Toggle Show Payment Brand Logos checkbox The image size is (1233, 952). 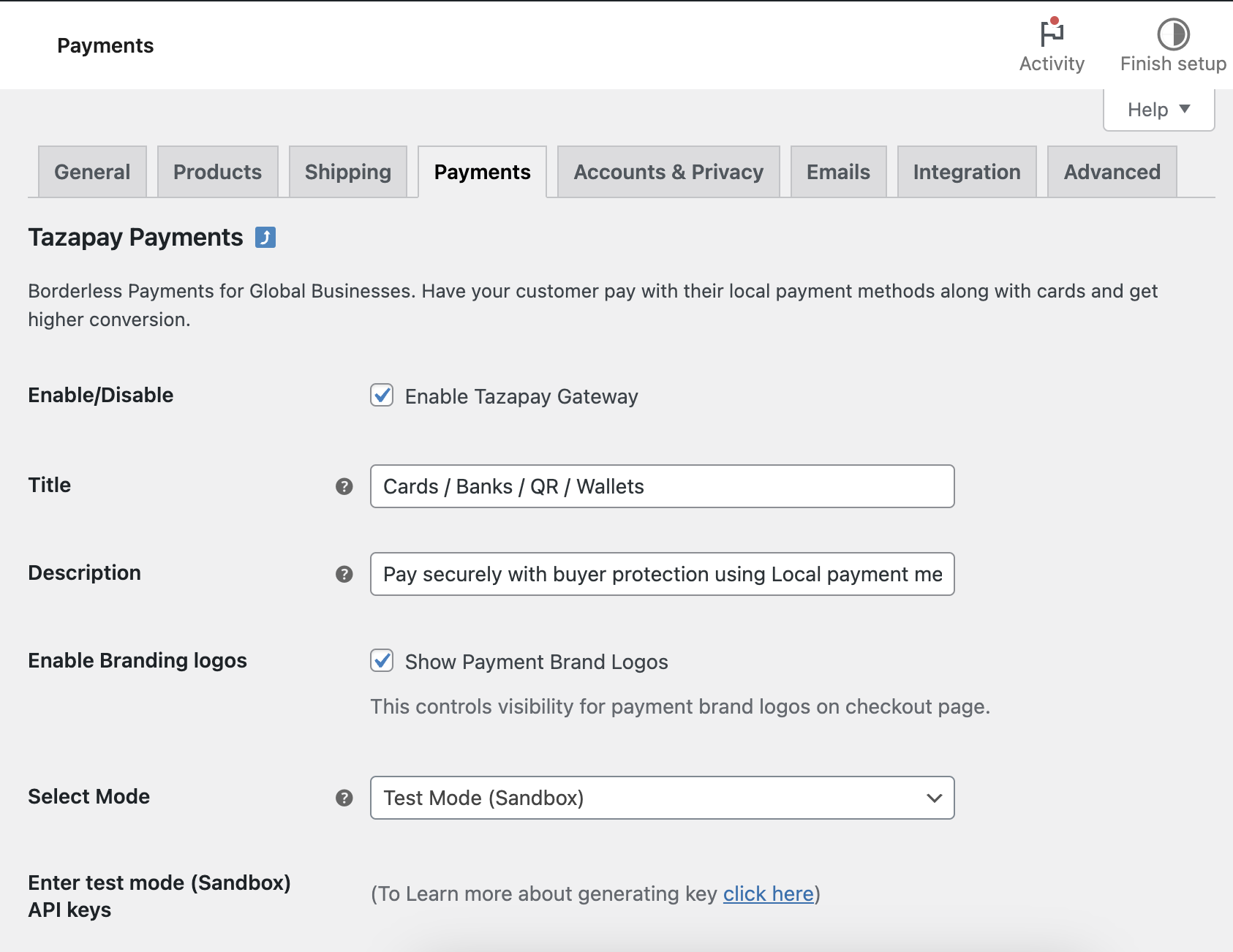pyautogui.click(x=382, y=660)
